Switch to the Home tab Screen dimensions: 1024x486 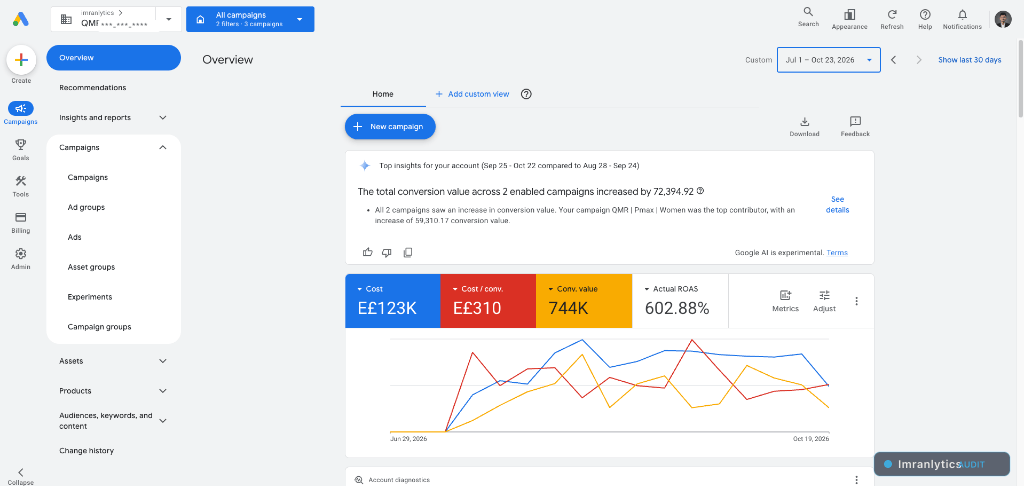(383, 94)
